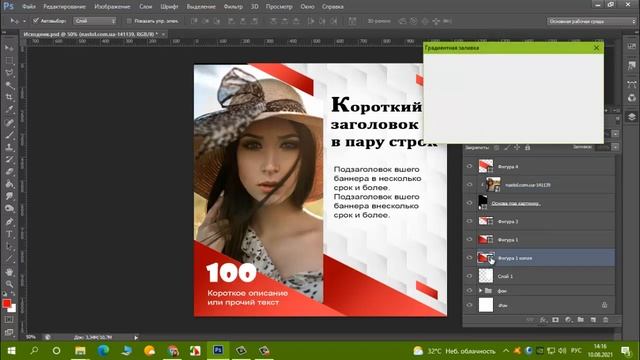Select the Rectangular Marquee tool

coord(9,60)
